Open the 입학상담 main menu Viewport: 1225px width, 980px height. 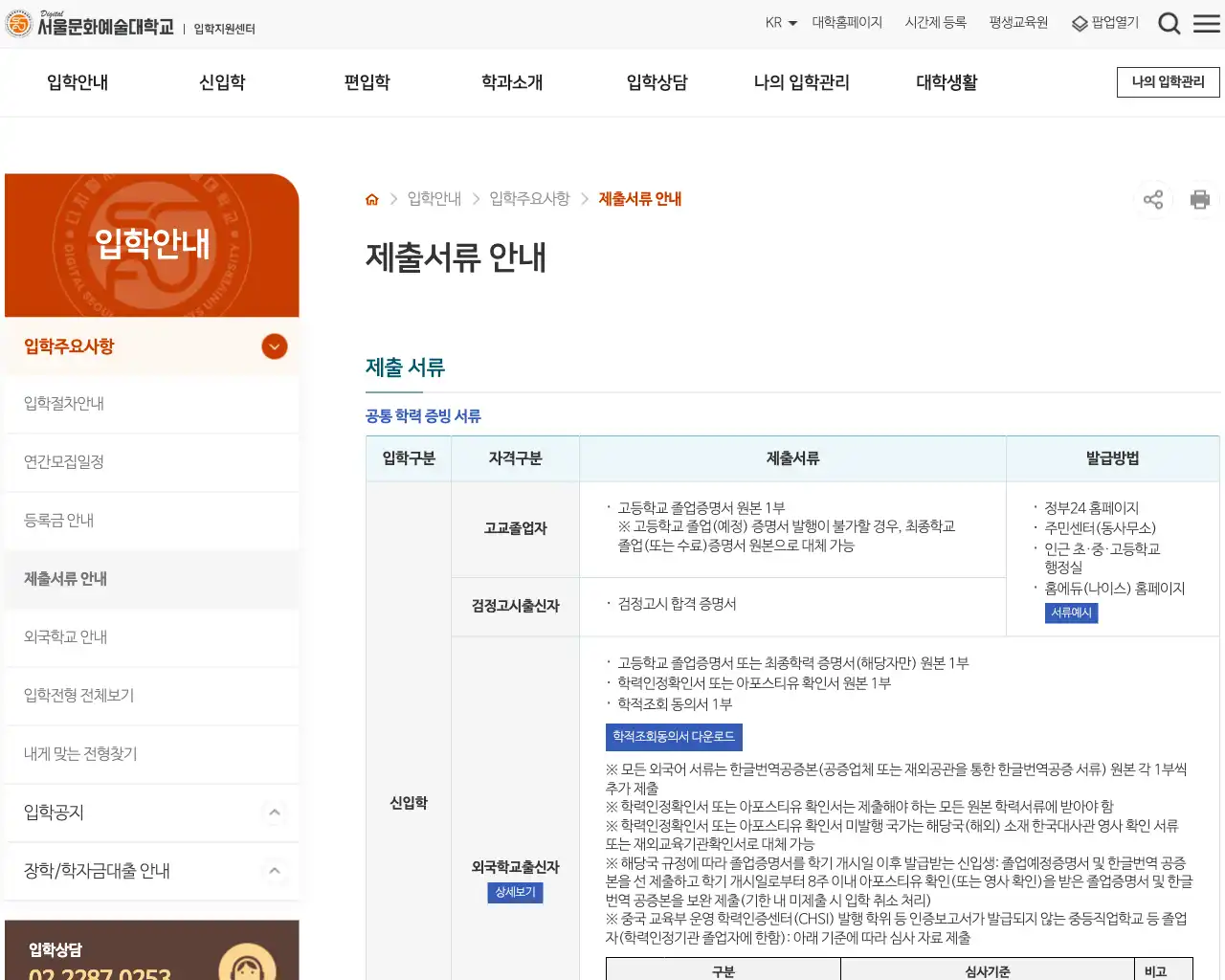pos(657,82)
